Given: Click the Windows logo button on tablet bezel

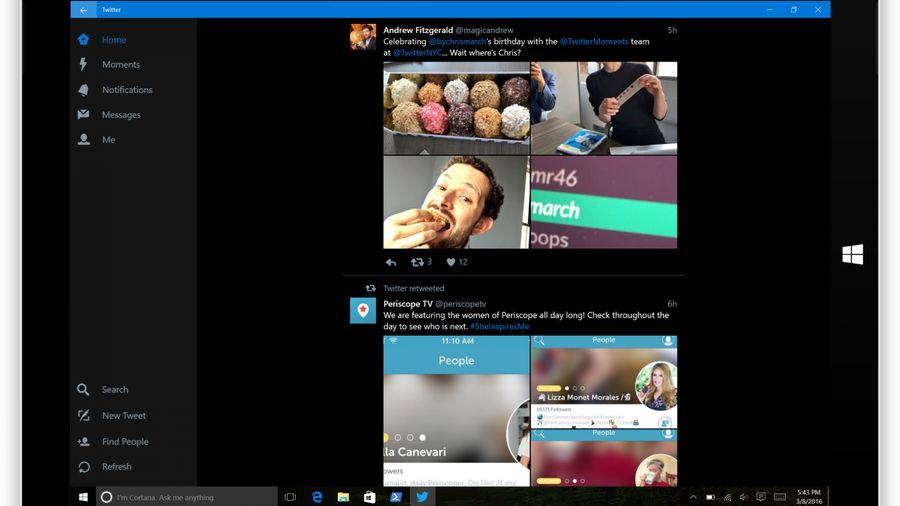Looking at the screenshot, I should coord(853,254).
